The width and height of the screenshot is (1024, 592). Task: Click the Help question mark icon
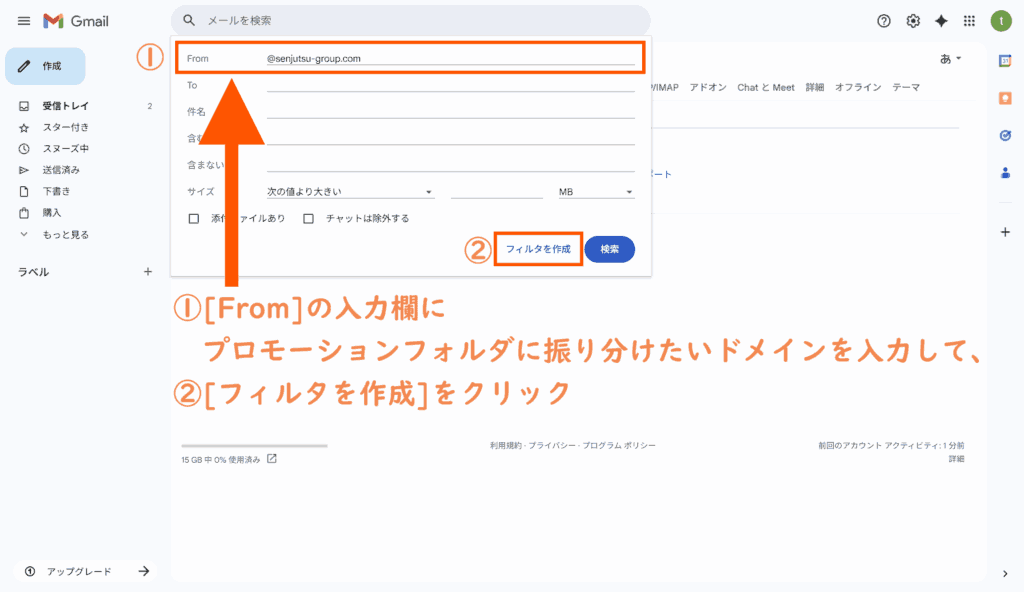(883, 21)
